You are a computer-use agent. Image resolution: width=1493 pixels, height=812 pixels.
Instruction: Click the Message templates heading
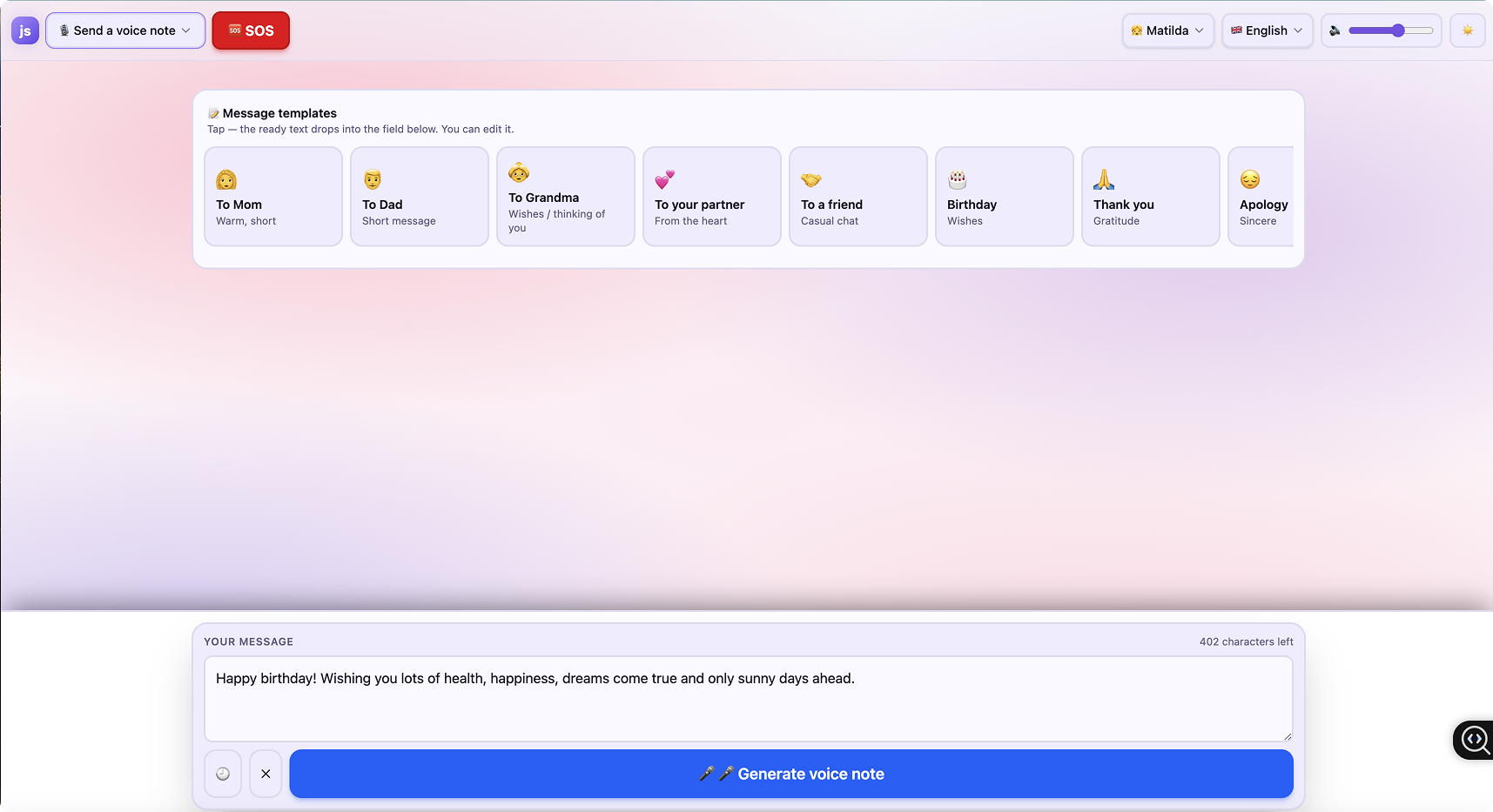coord(272,113)
